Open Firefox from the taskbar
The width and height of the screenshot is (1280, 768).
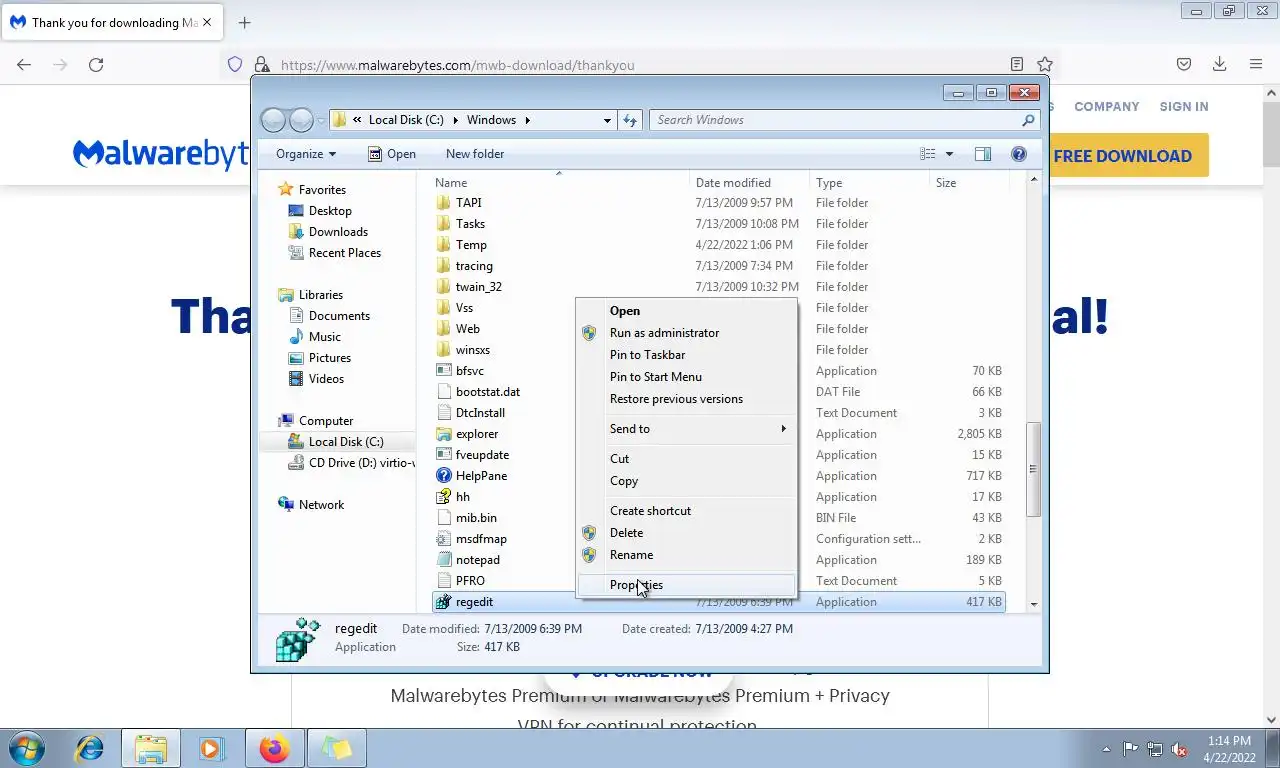coord(274,748)
